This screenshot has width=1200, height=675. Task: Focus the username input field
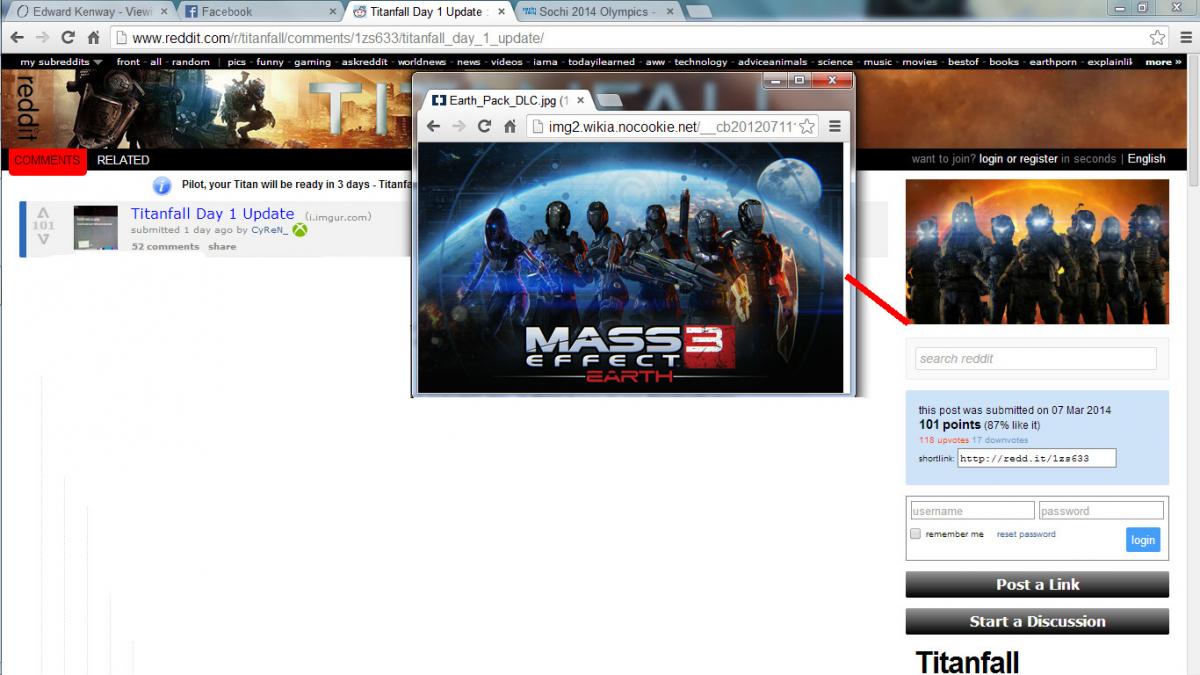pyautogui.click(x=972, y=511)
